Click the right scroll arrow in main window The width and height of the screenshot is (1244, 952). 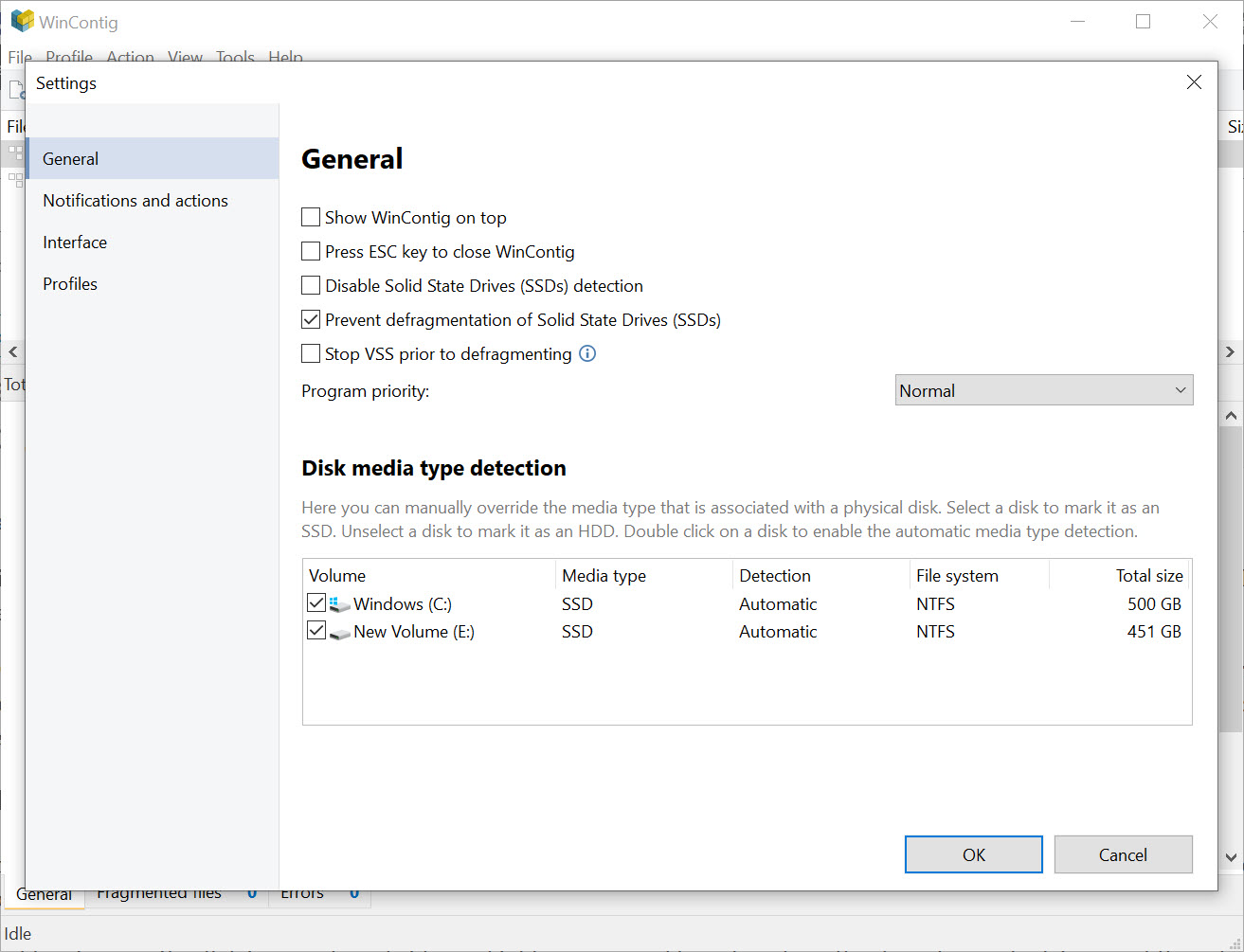click(x=1231, y=351)
